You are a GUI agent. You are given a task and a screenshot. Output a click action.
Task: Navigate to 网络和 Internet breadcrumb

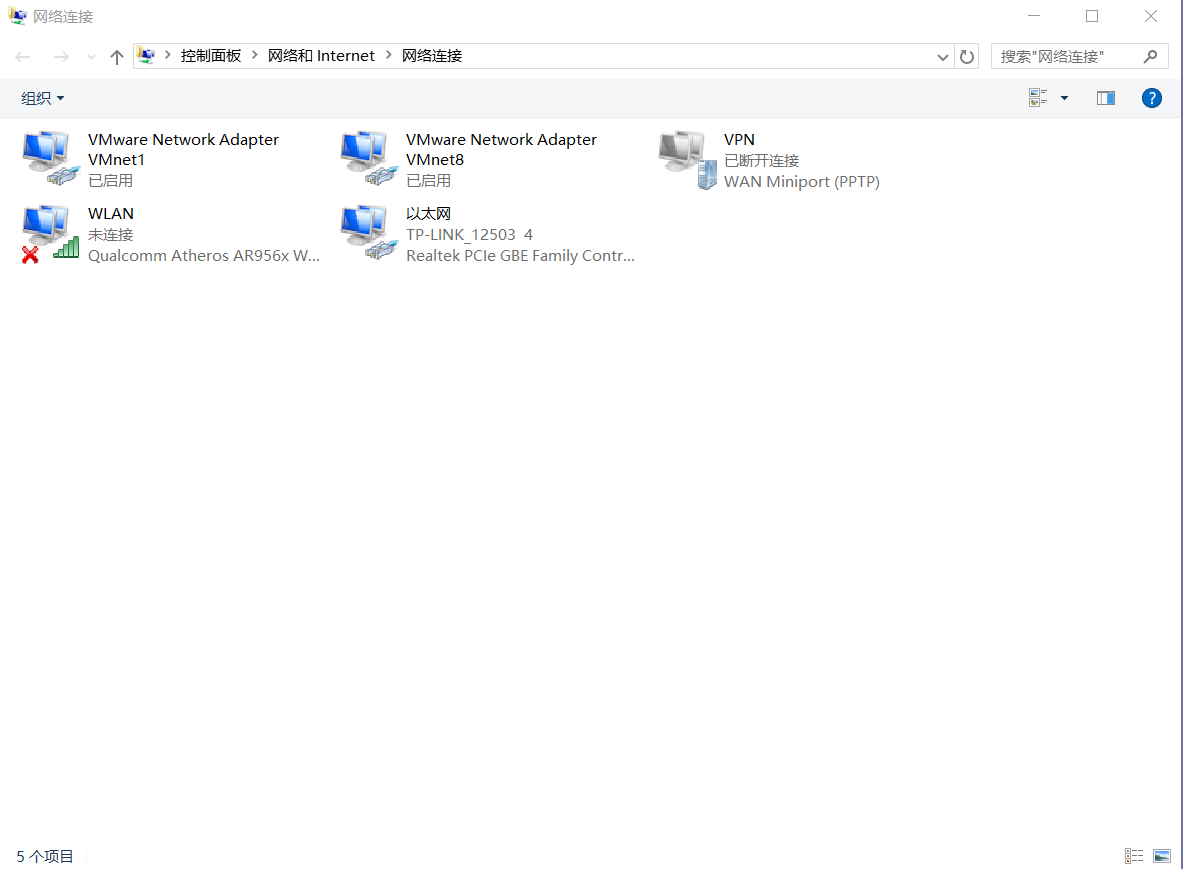pos(321,56)
